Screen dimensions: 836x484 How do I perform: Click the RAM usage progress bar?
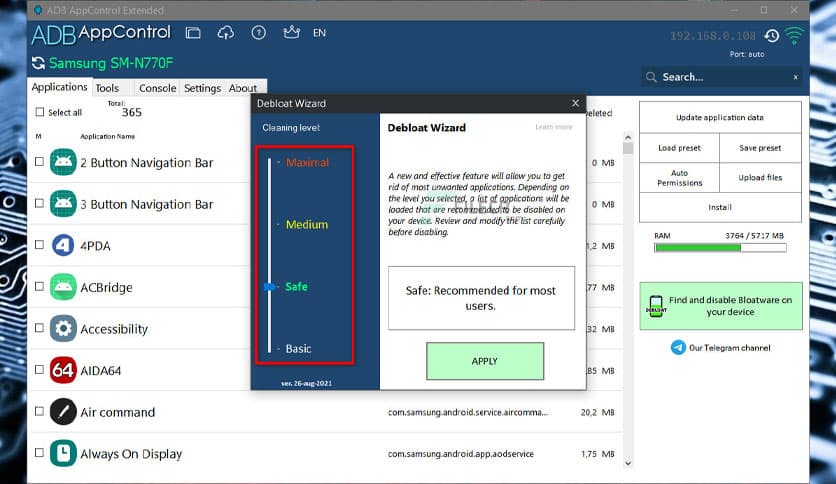point(720,247)
